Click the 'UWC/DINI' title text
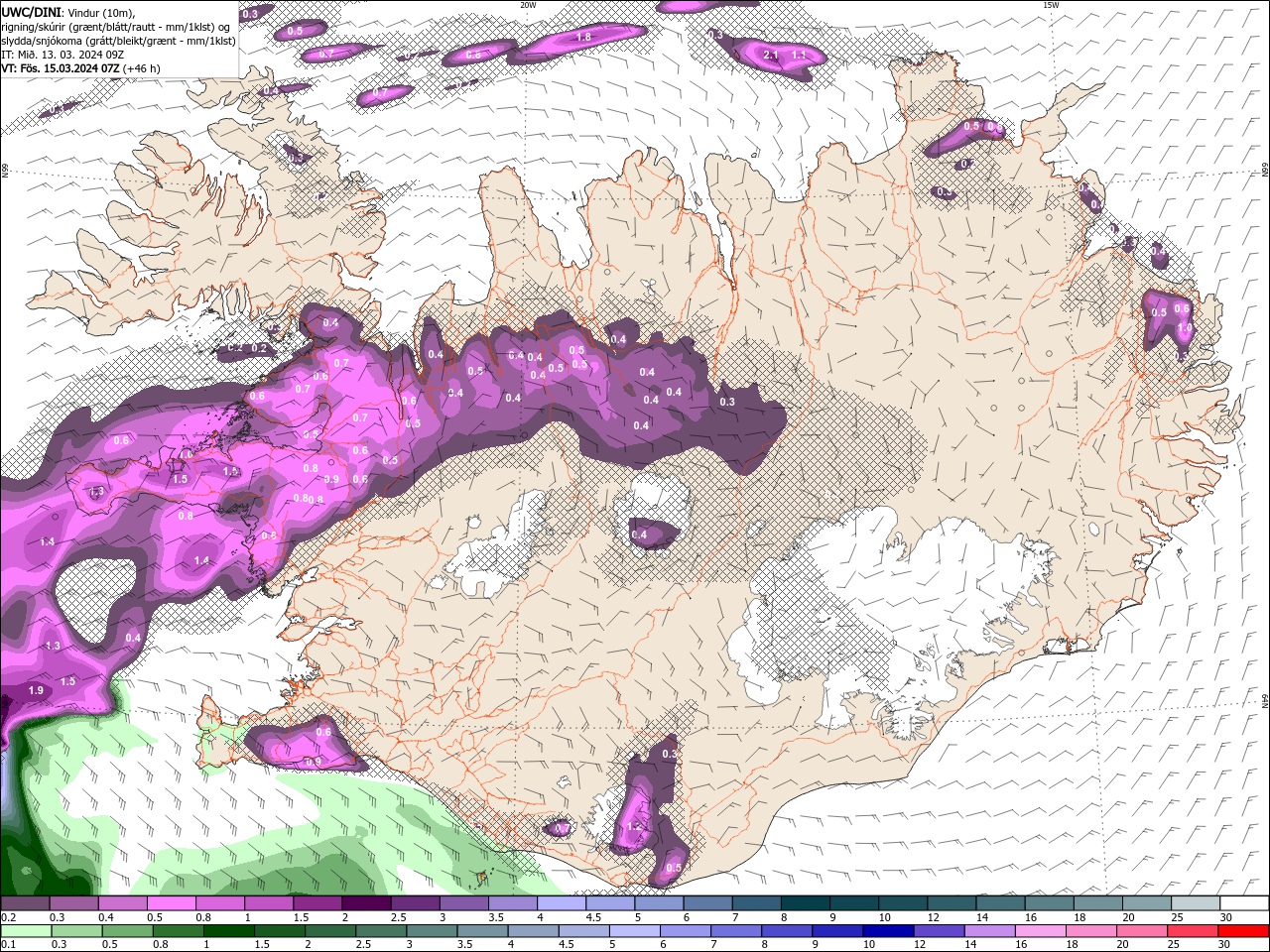Image resolution: width=1270 pixels, height=952 pixels. [29, 12]
